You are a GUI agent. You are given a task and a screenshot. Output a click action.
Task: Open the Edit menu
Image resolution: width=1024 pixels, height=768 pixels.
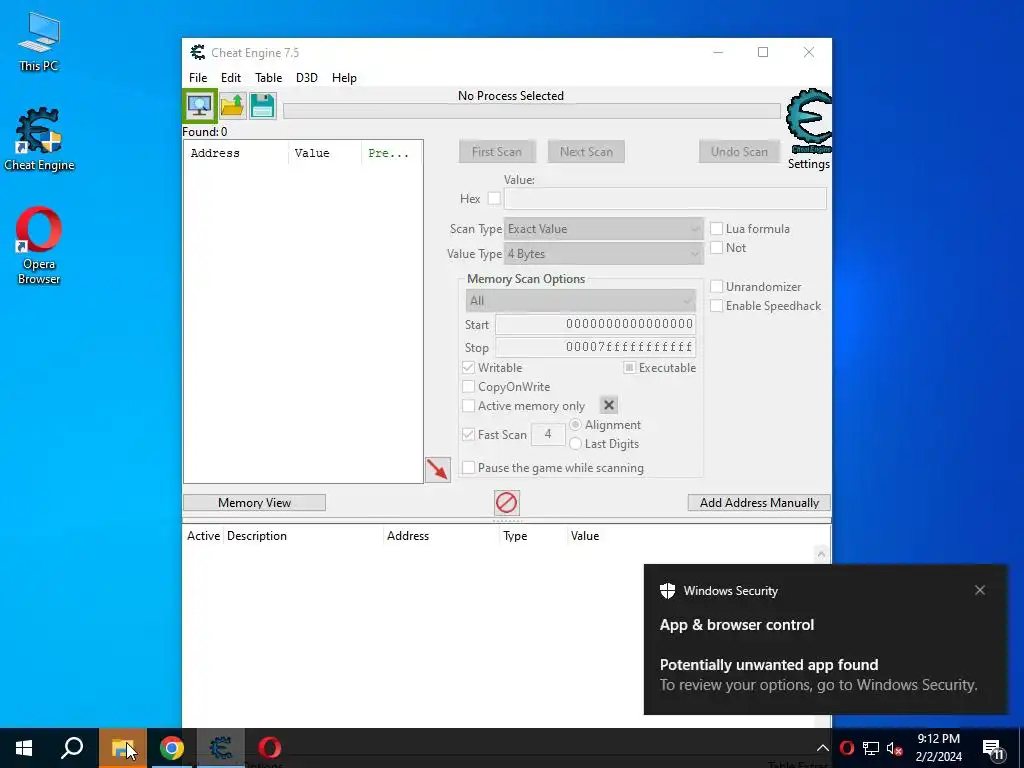pyautogui.click(x=231, y=78)
